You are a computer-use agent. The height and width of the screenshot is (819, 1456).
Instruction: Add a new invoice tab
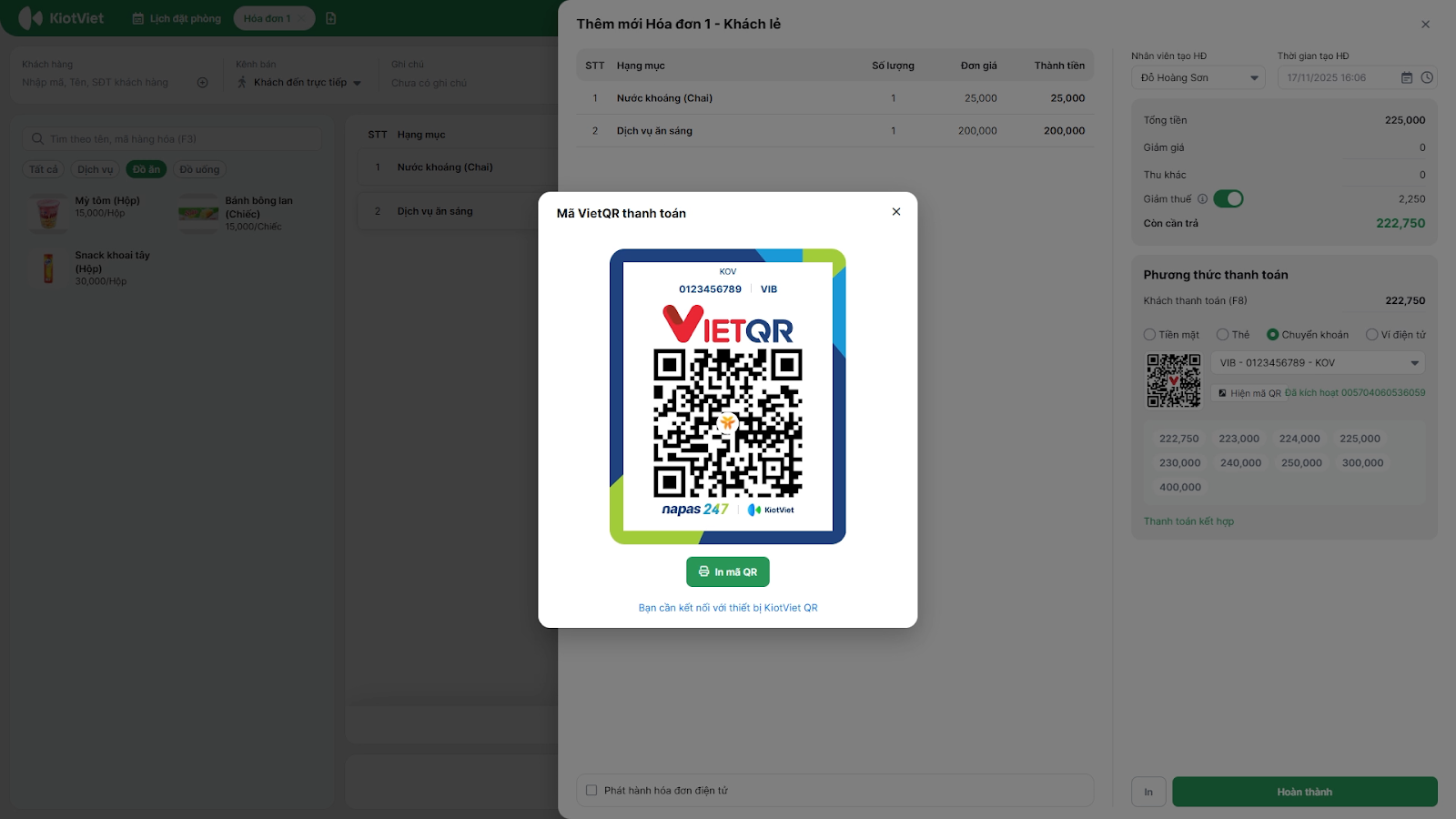tap(331, 18)
